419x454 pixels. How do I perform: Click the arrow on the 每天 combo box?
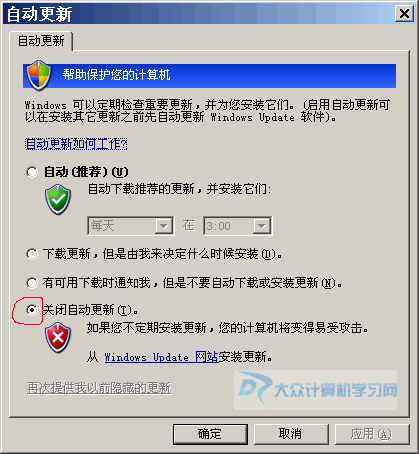click(x=164, y=226)
